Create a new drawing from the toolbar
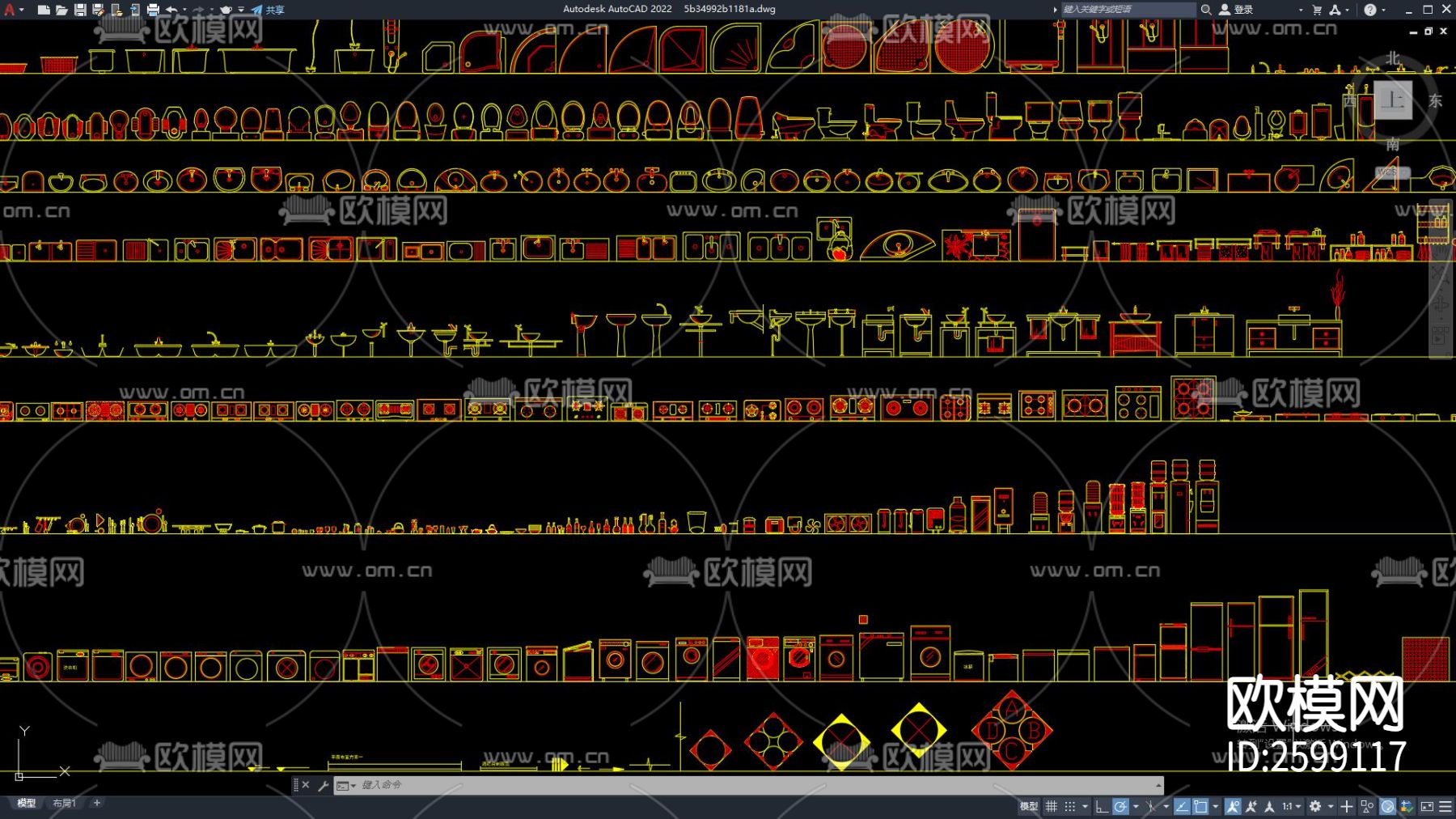Screen dimensions: 1456x819 click(x=44, y=10)
